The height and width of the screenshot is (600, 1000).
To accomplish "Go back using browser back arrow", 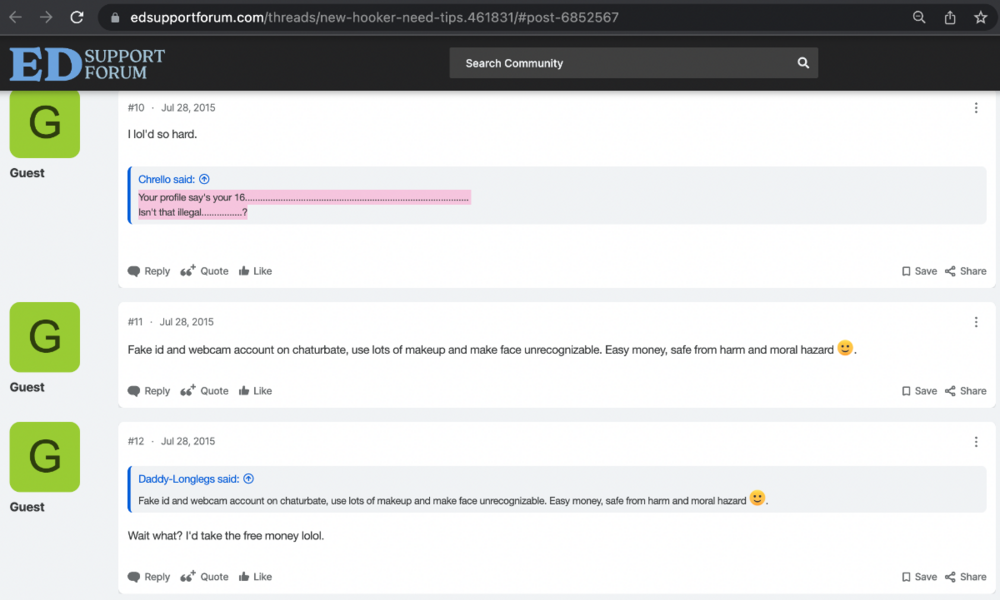I will click(x=15, y=17).
